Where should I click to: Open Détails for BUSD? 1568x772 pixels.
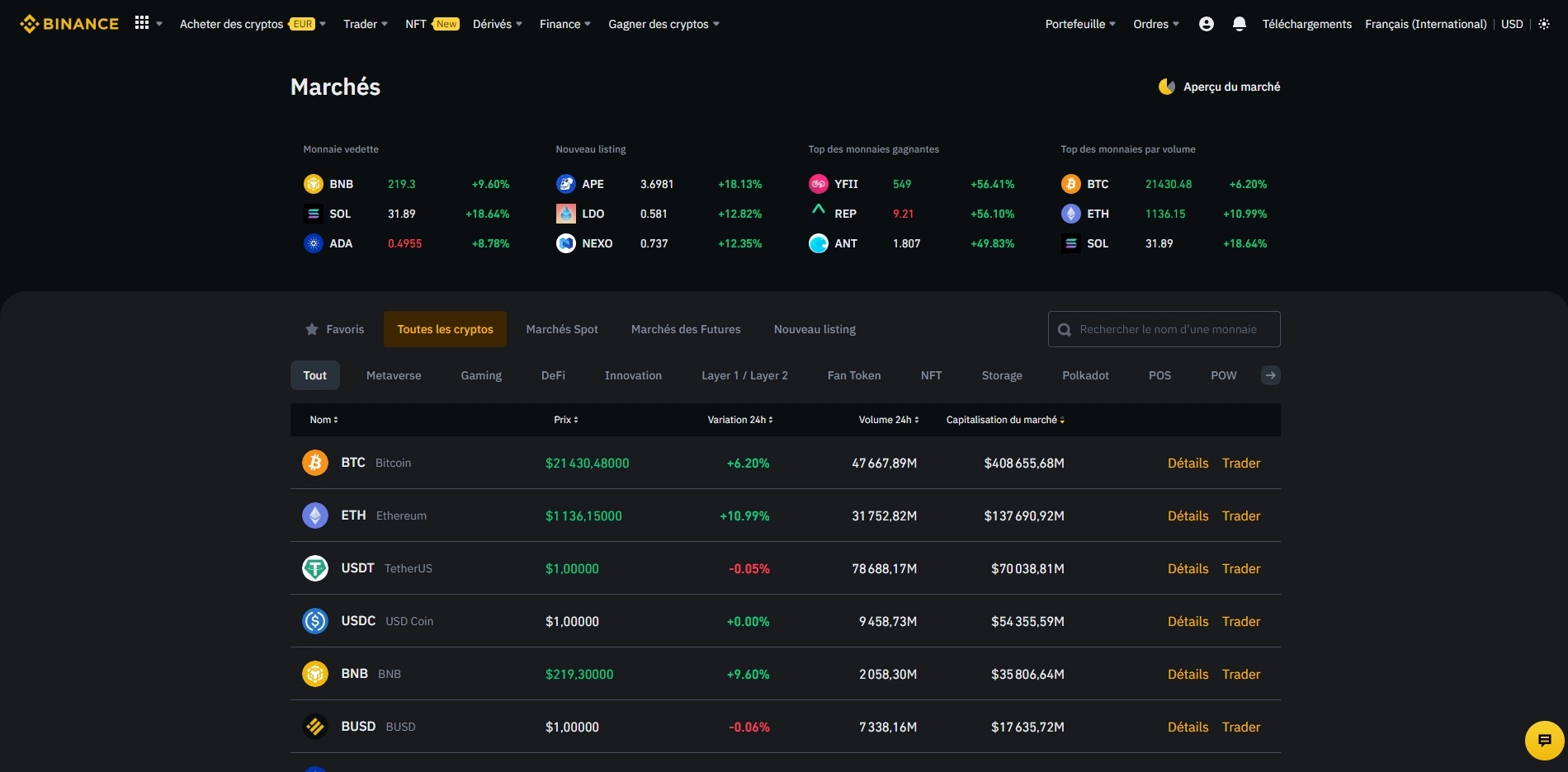(1188, 727)
